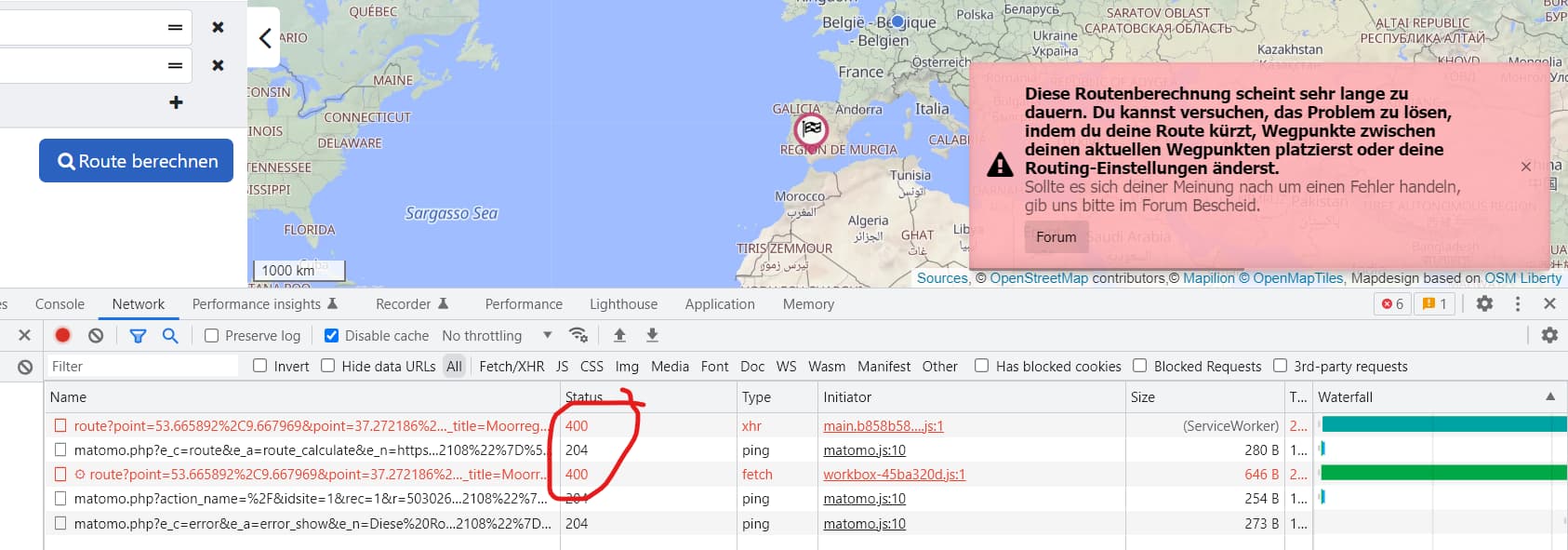
Task: Open network search magnifier
Action: [170, 335]
